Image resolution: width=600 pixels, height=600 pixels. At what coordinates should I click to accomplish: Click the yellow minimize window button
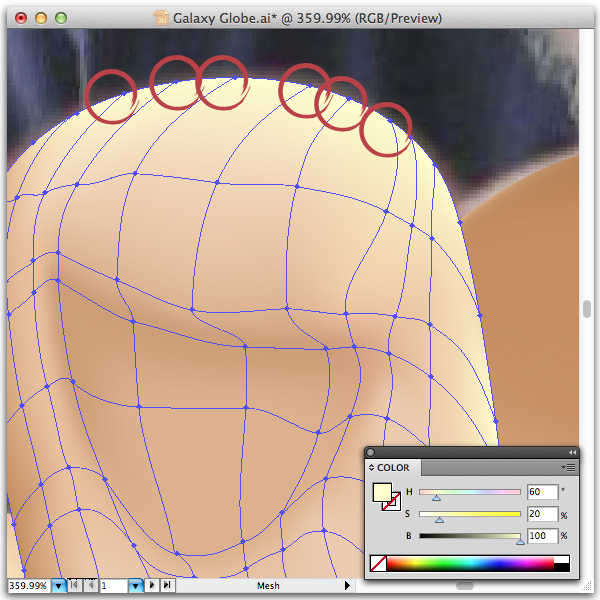[41, 18]
